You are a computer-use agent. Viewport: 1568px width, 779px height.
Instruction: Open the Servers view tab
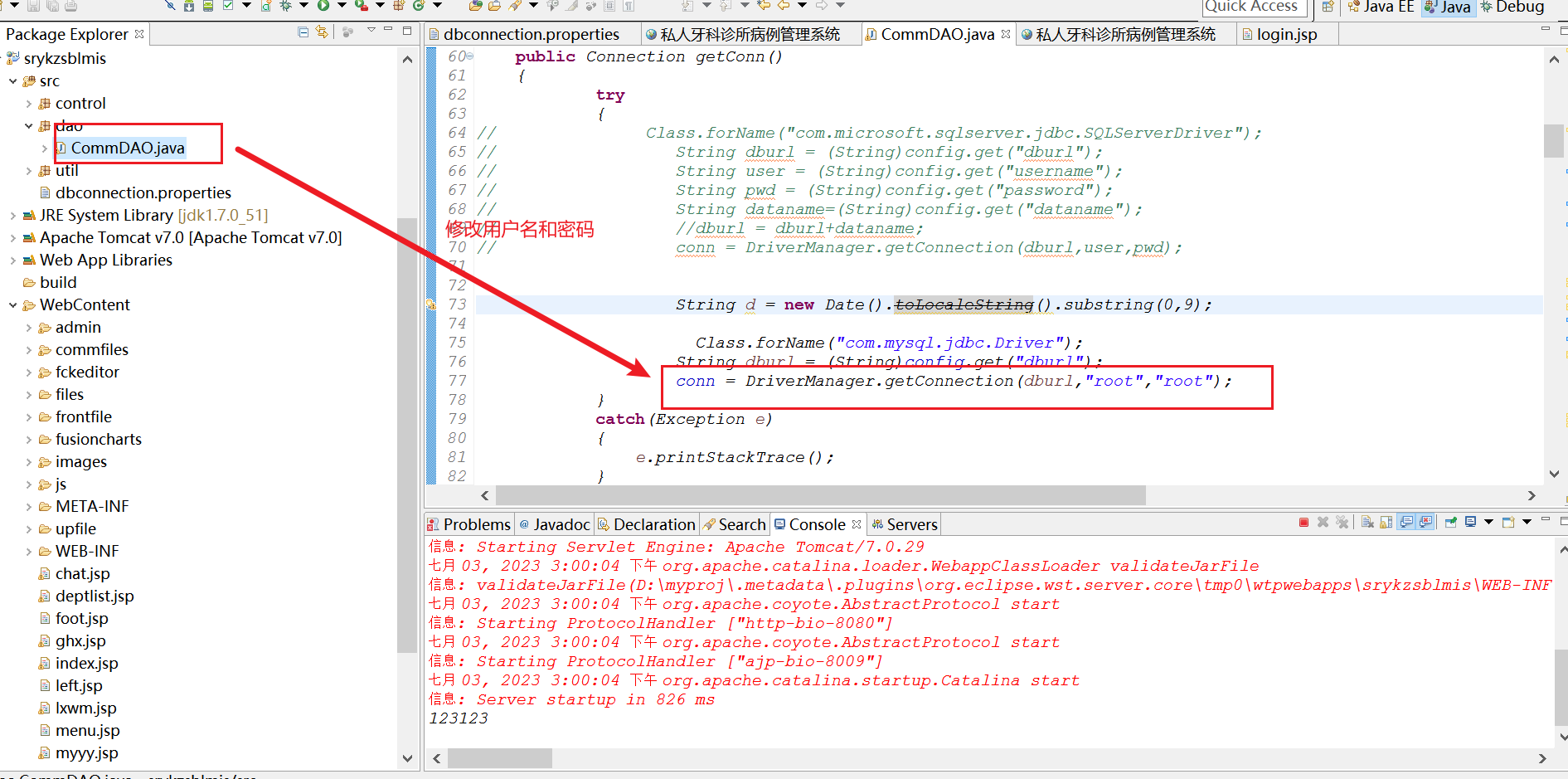point(905,524)
